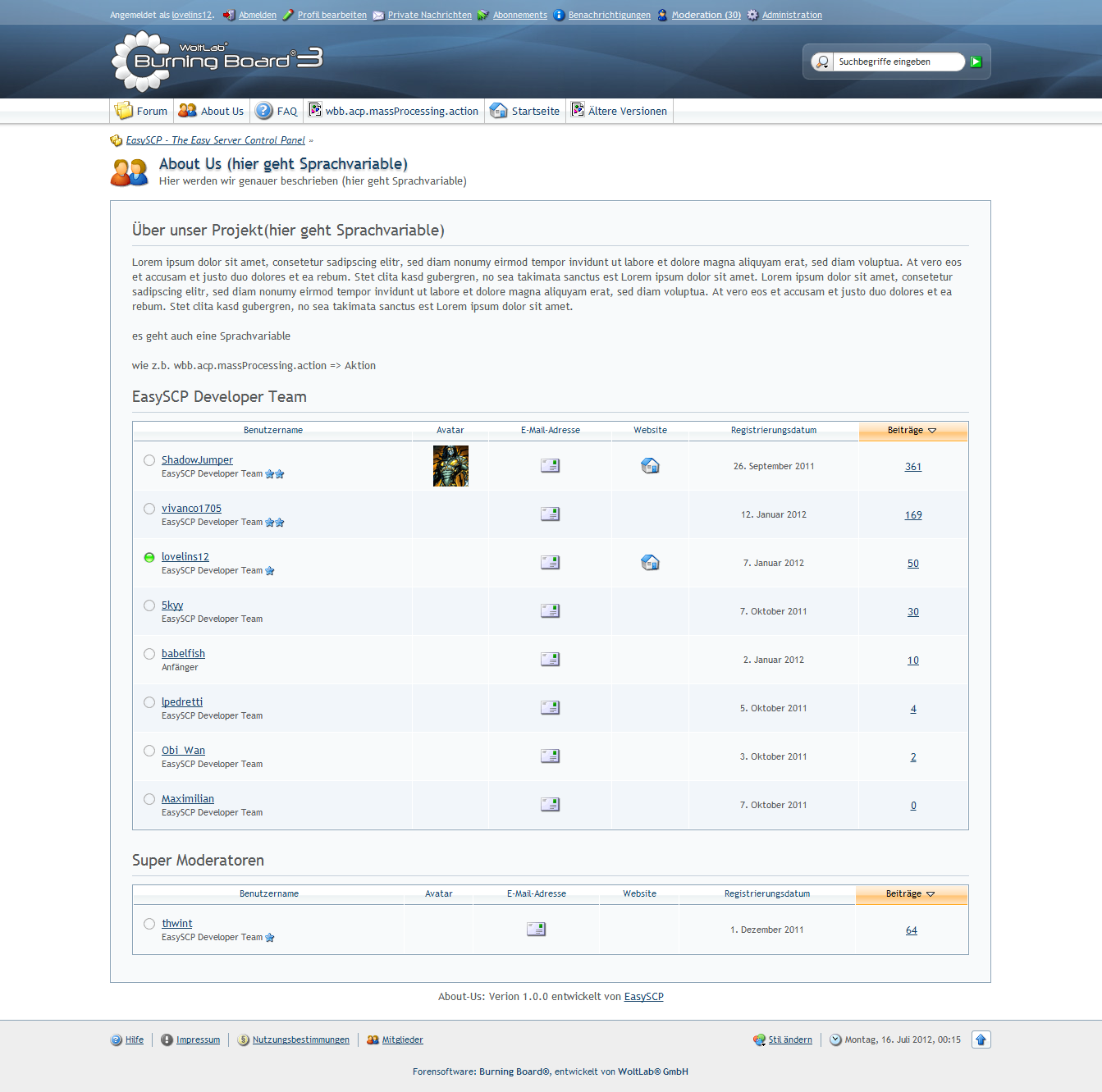
Task: Open the Stil ändern style selector
Action: [789, 1039]
